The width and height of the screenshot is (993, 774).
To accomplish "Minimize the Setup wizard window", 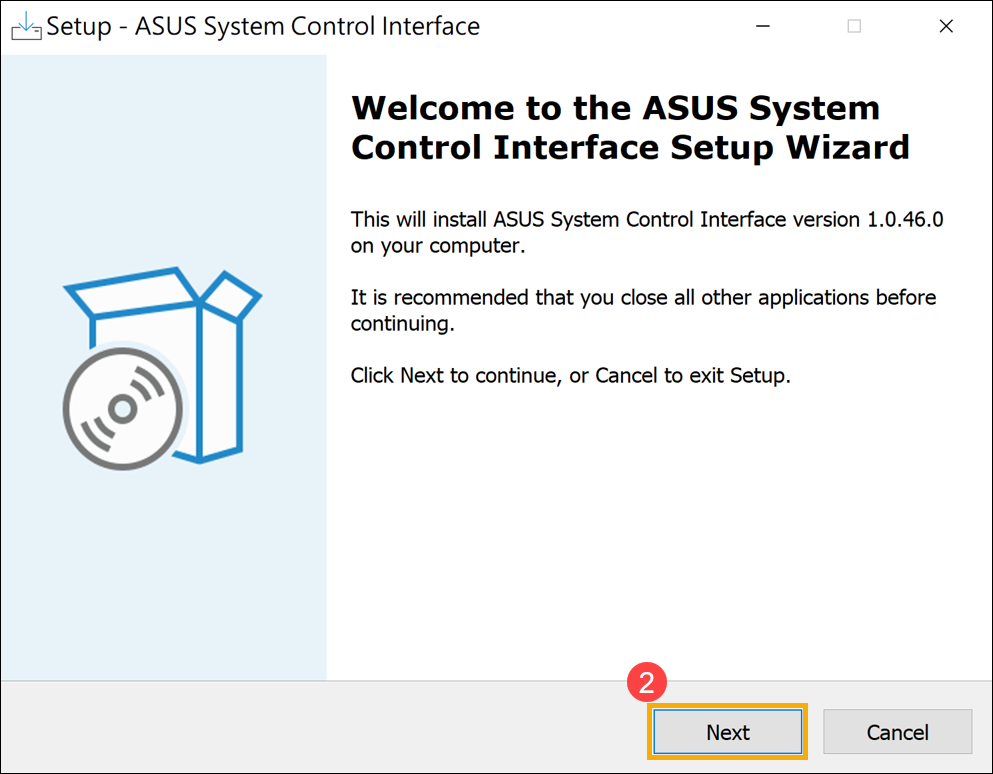I will coord(762,27).
